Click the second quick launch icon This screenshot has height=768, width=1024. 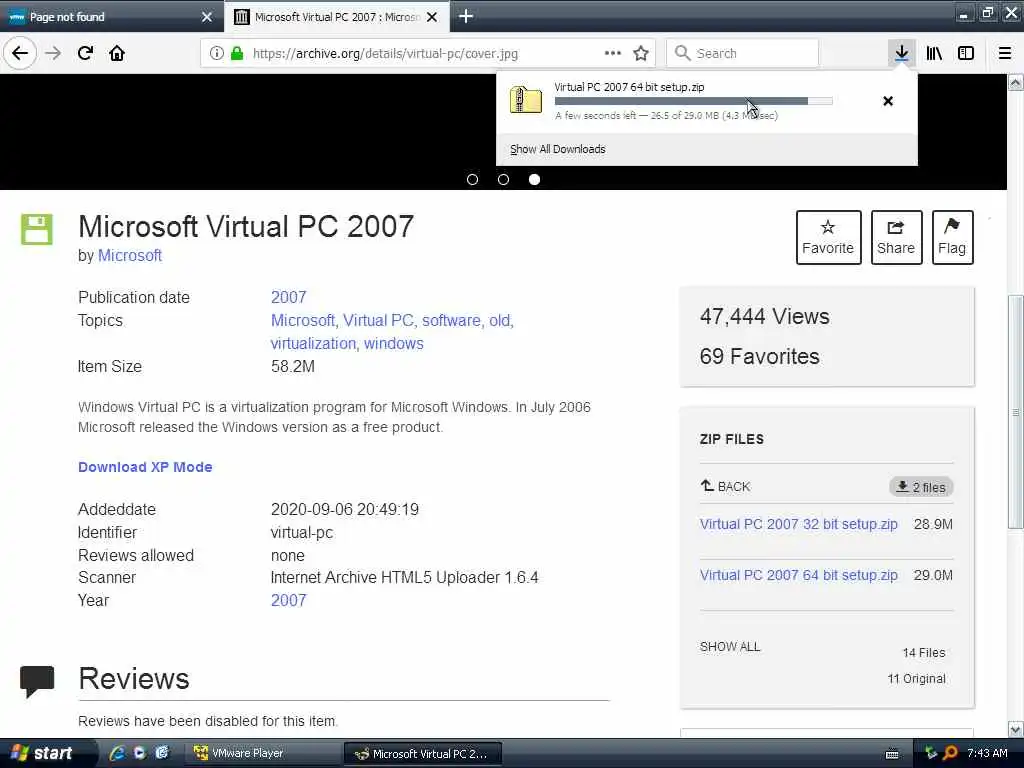(x=139, y=753)
